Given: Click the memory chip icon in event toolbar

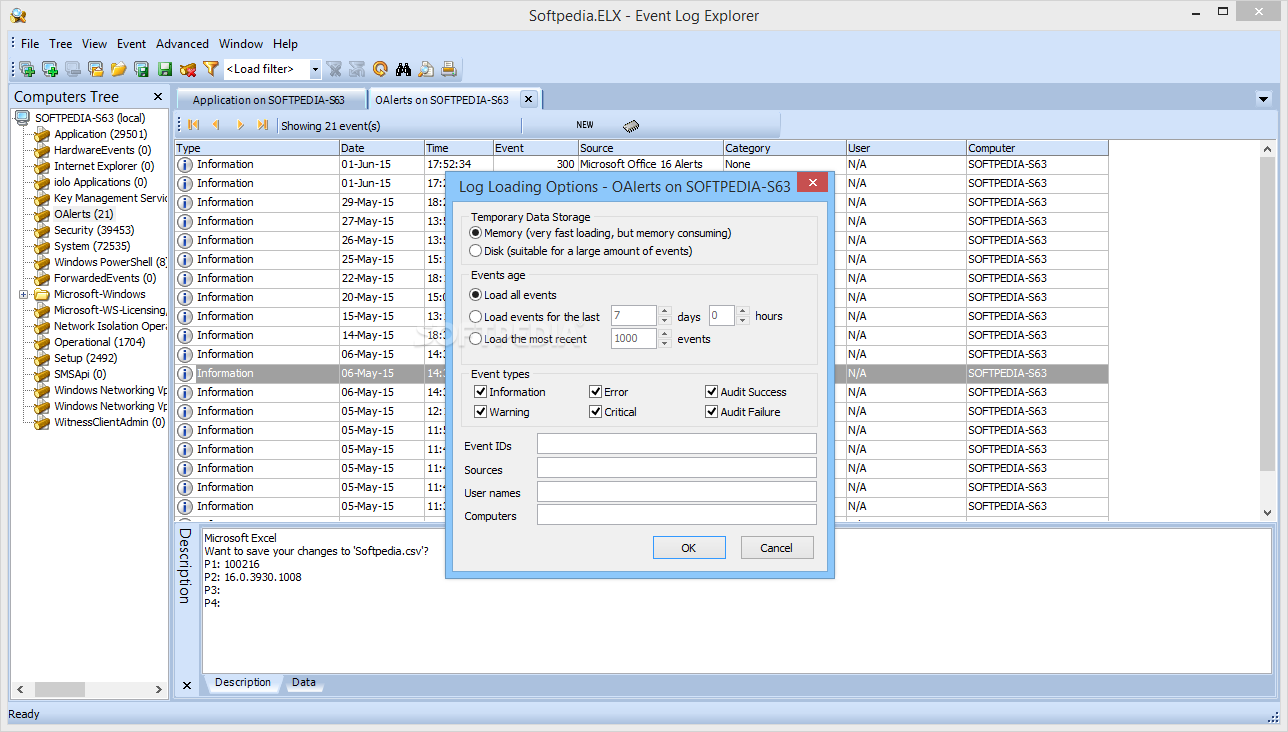Looking at the screenshot, I should (631, 126).
